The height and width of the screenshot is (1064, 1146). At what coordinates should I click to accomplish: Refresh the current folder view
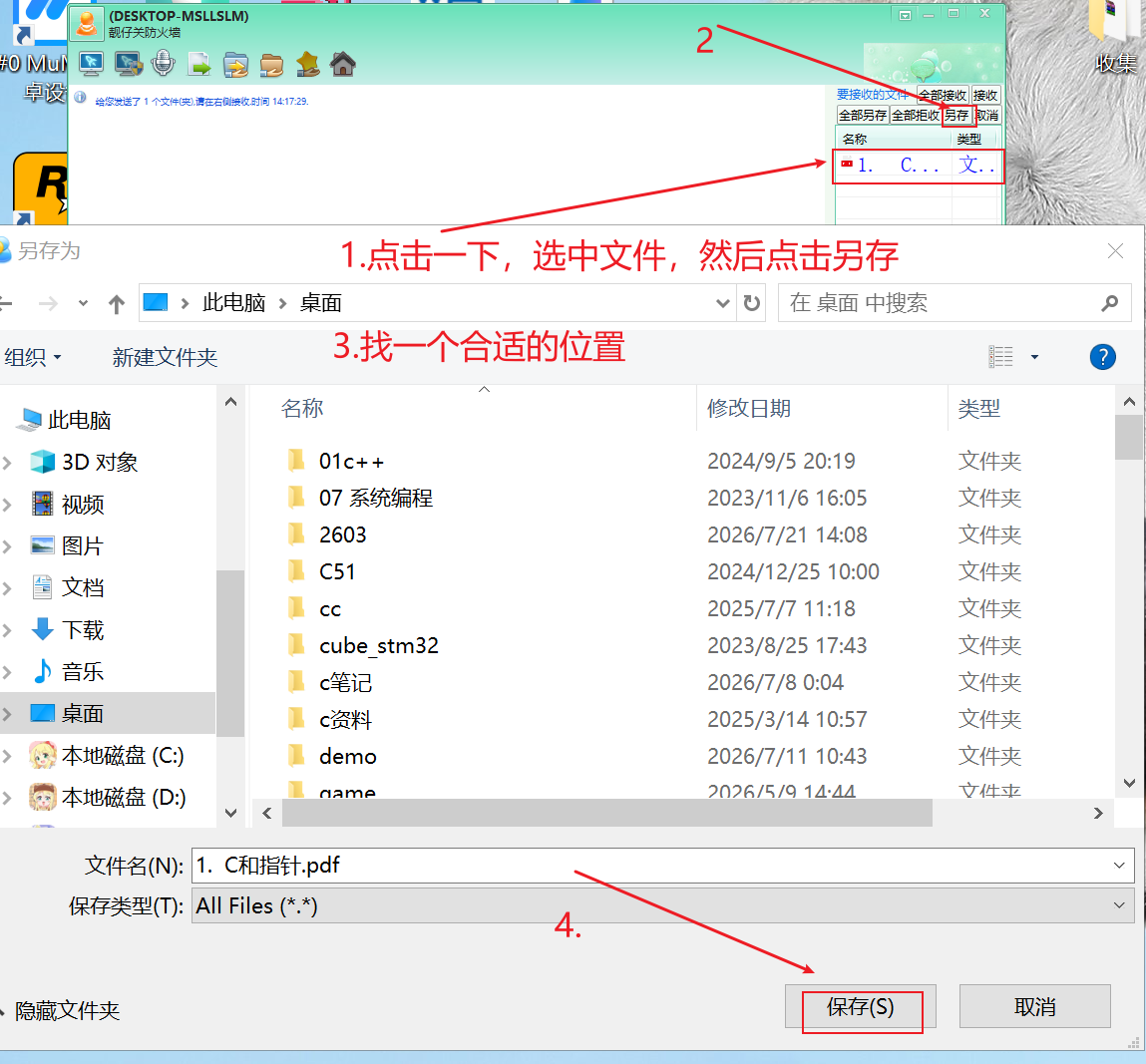751,303
